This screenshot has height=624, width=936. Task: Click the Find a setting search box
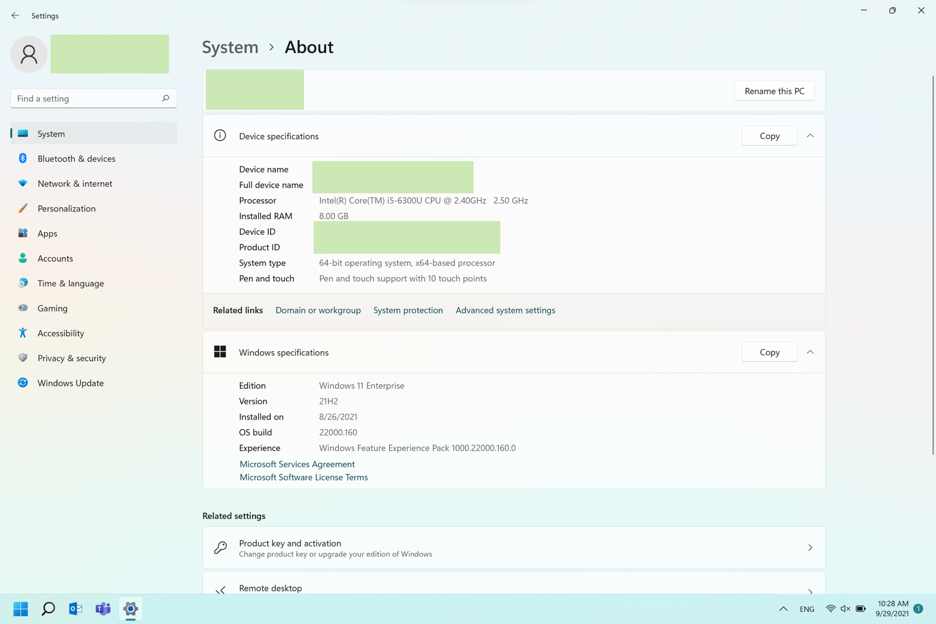coord(88,98)
